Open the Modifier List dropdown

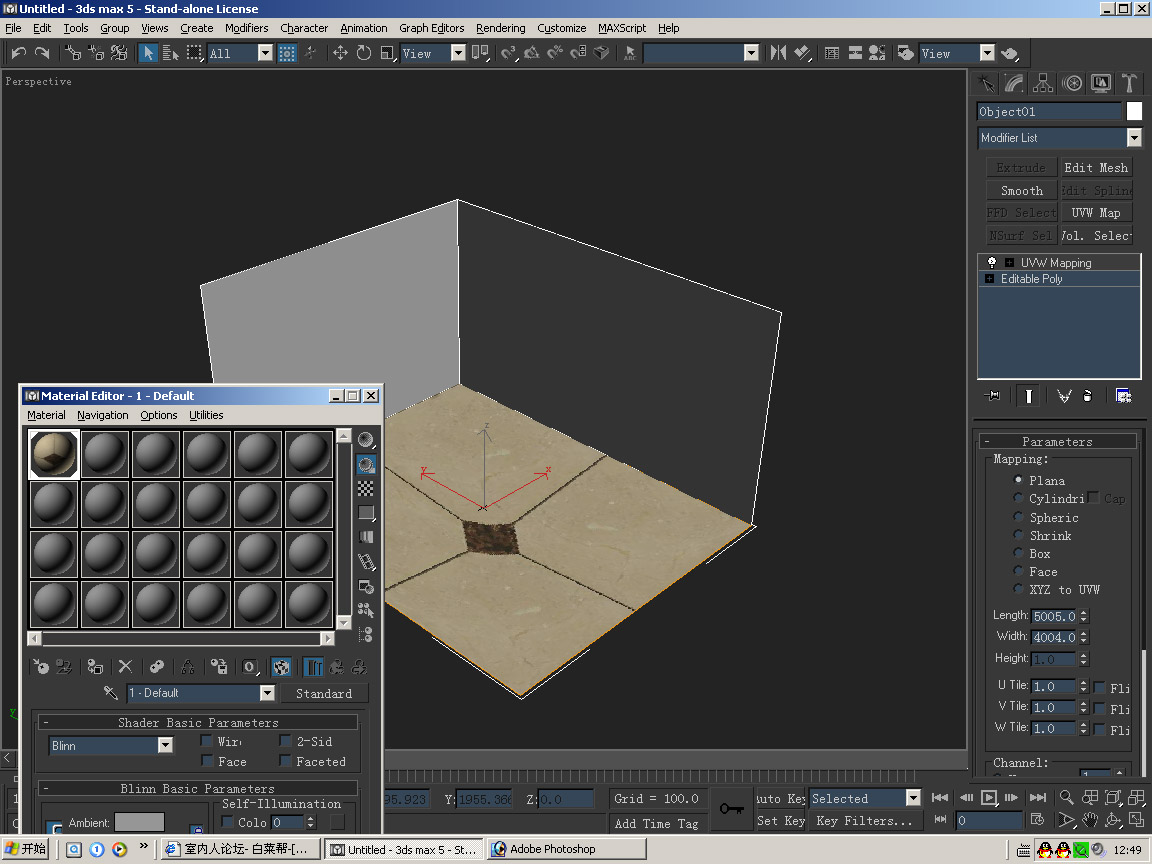tap(1134, 138)
